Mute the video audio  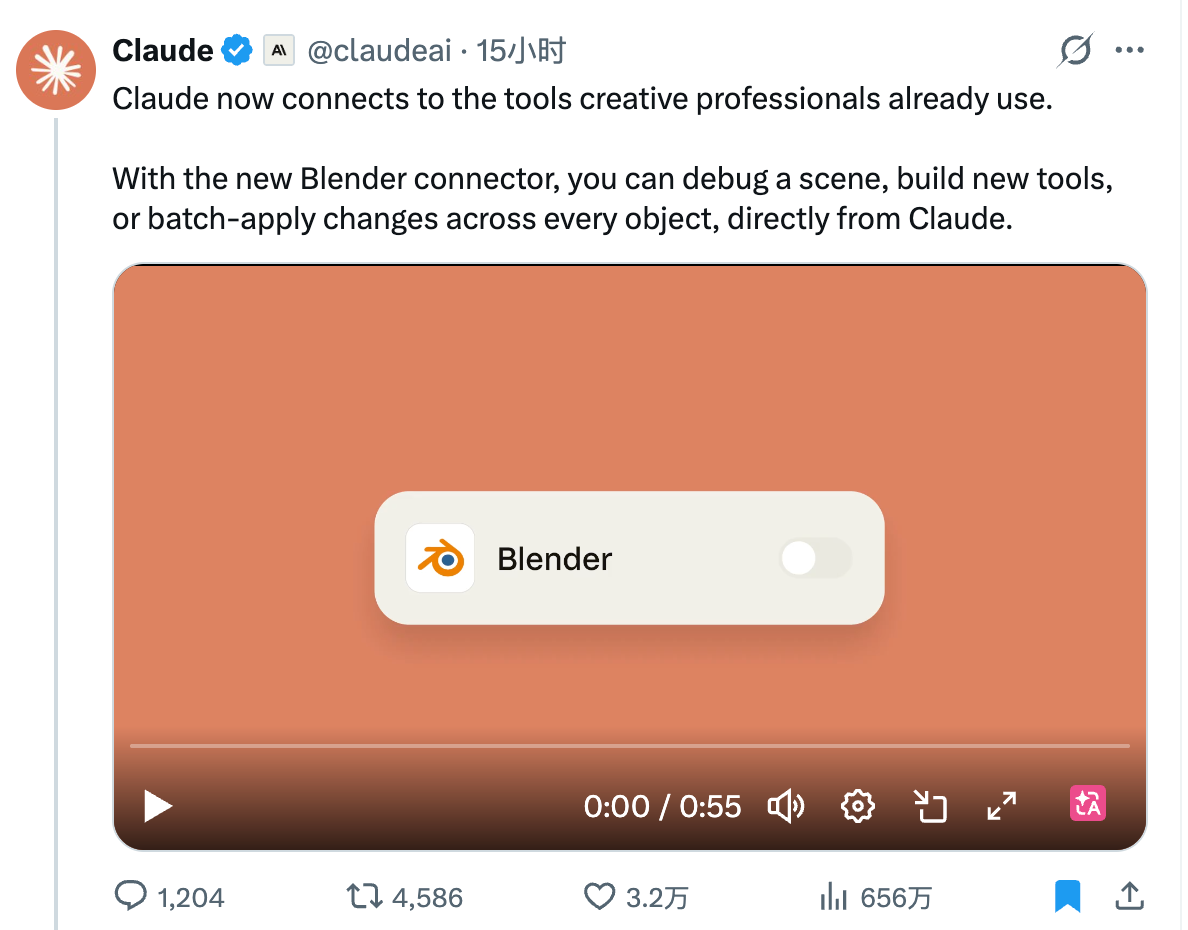point(786,806)
